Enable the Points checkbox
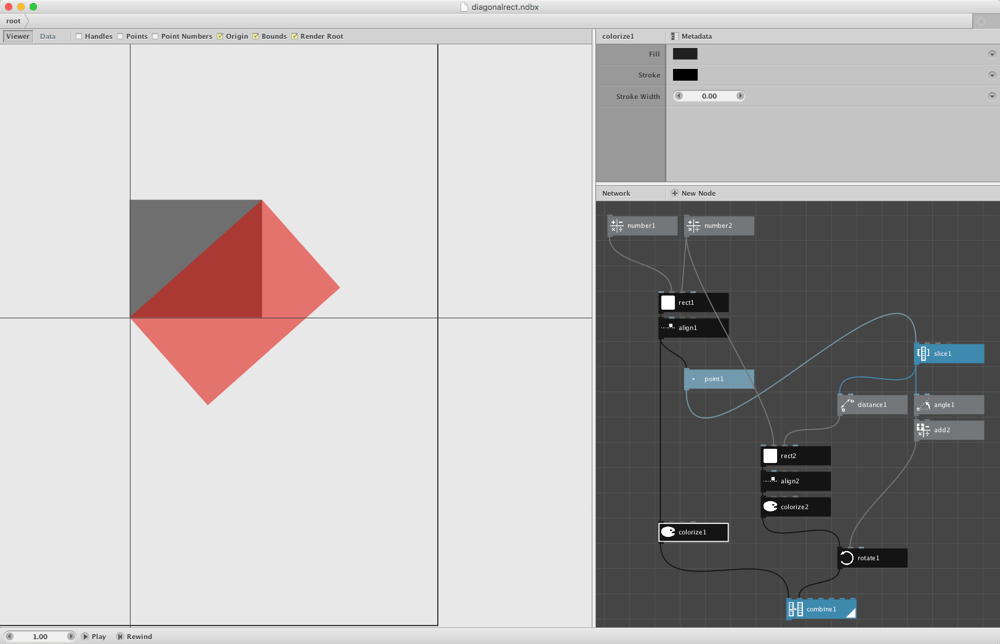This screenshot has width=1000, height=644. pyautogui.click(x=120, y=36)
